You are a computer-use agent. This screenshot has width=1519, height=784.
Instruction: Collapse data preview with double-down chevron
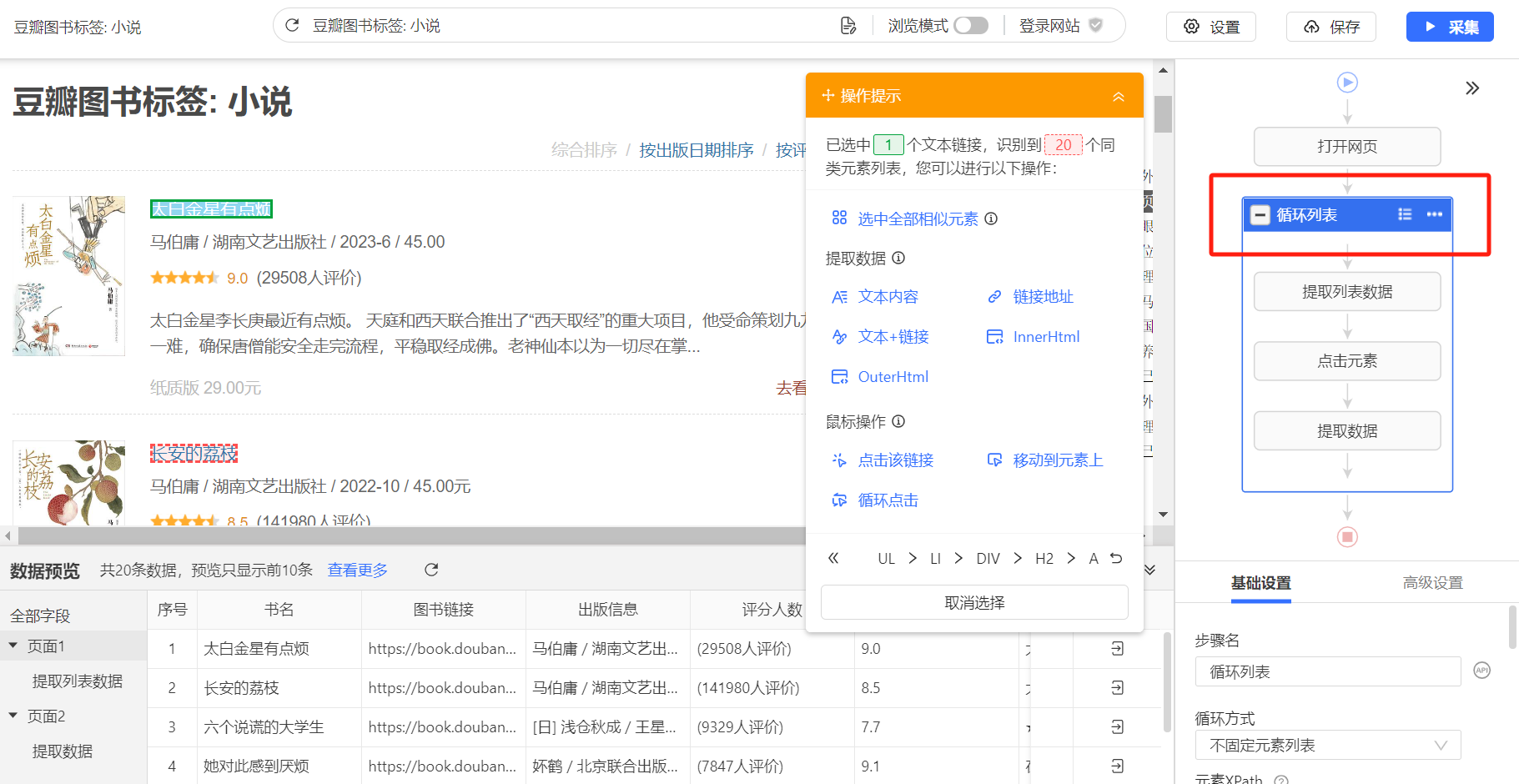[x=1149, y=570]
